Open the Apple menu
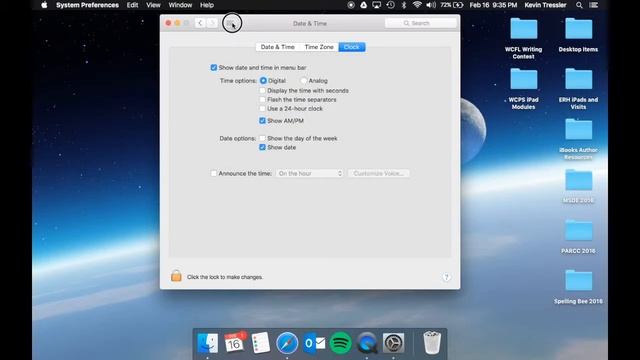Viewport: 640px width, 360px height. 44,5
